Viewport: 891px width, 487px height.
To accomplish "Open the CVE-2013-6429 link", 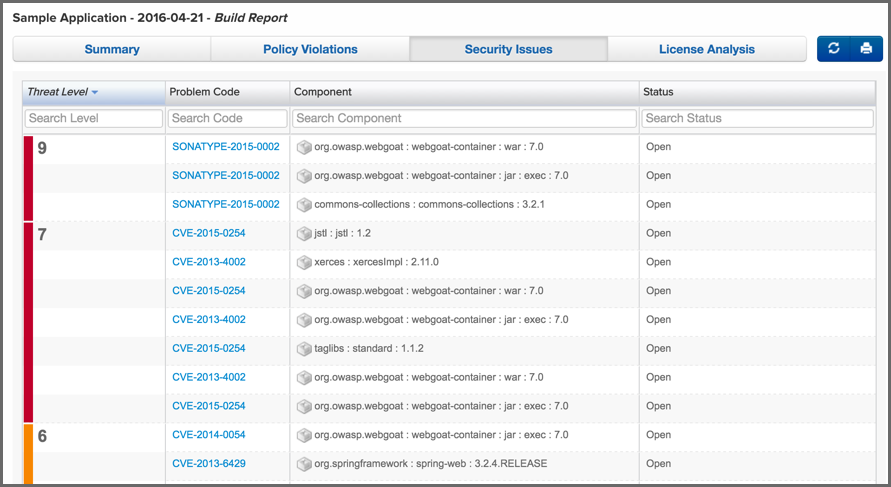I will coord(209,464).
